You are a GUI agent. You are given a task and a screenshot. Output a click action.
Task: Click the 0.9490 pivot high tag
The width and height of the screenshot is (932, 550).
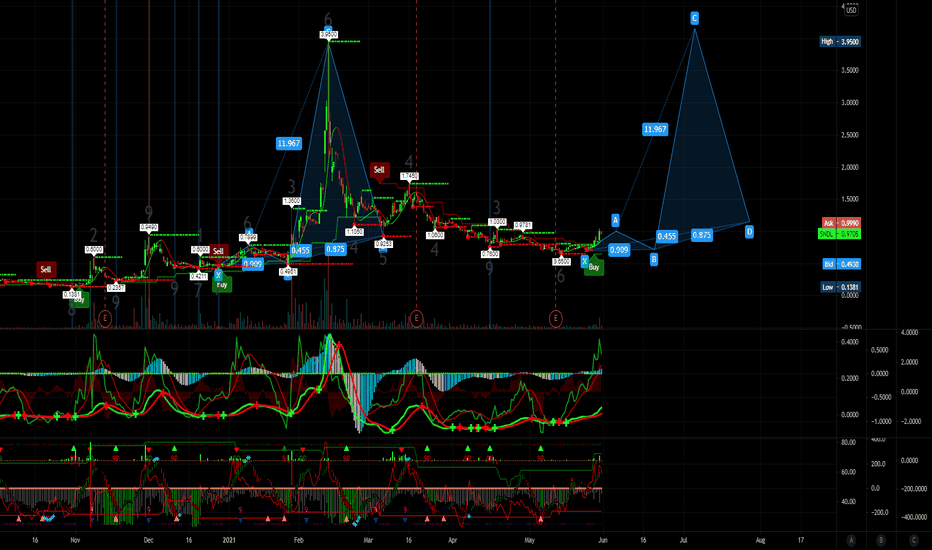coord(149,227)
